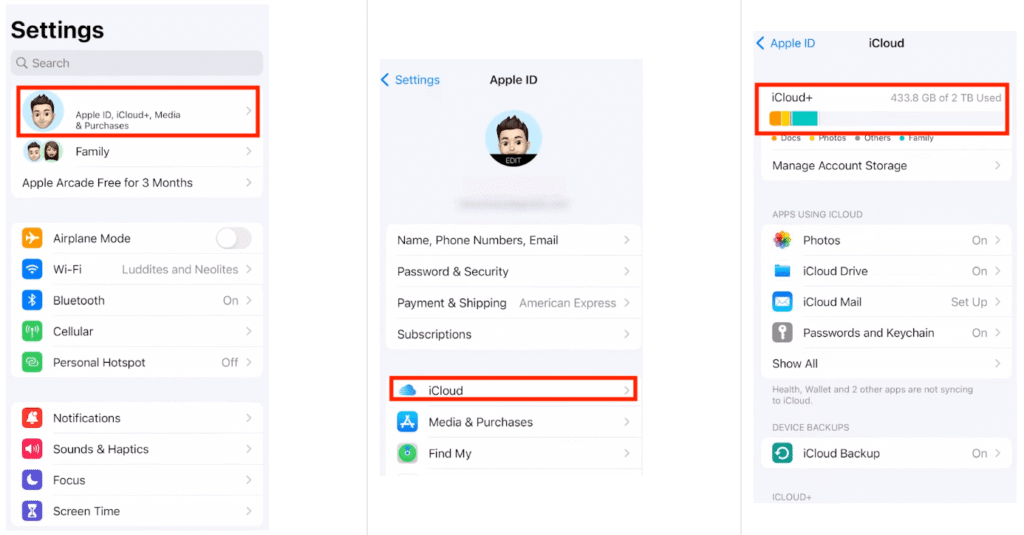Click the Search field in Settings

tap(136, 63)
